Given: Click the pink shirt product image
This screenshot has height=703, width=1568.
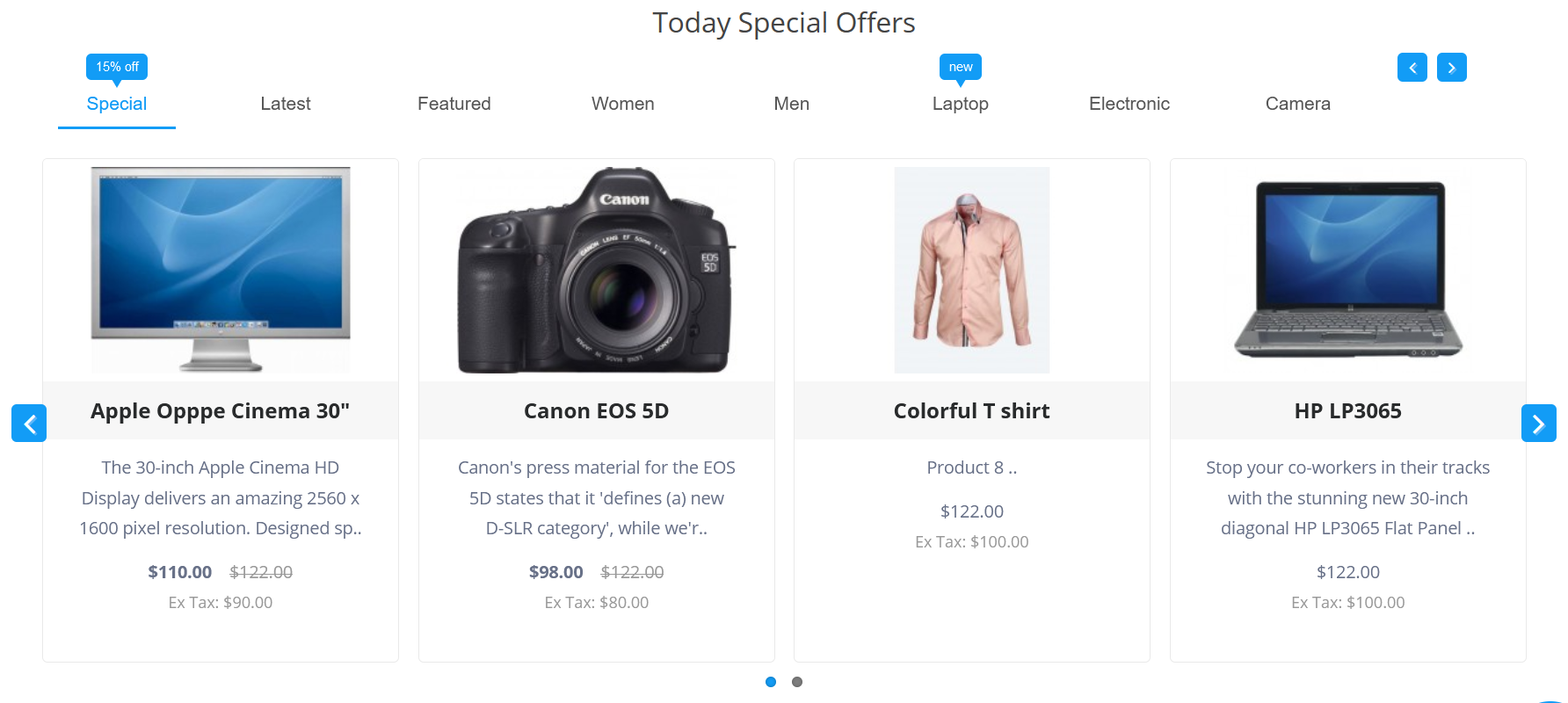Looking at the screenshot, I should coord(972,271).
